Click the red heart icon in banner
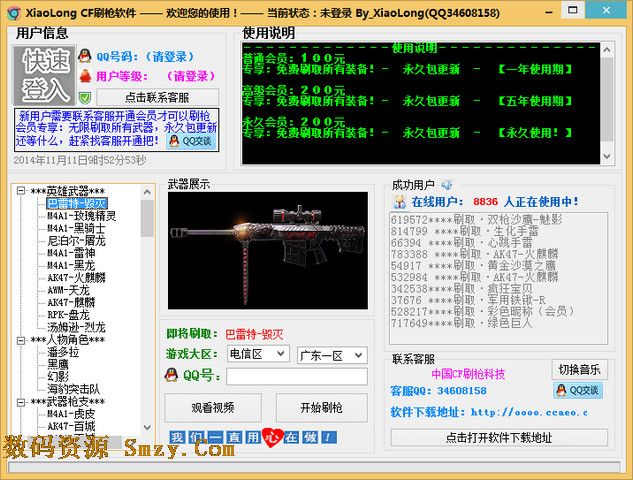The height and width of the screenshot is (480, 633). pyautogui.click(x=270, y=437)
